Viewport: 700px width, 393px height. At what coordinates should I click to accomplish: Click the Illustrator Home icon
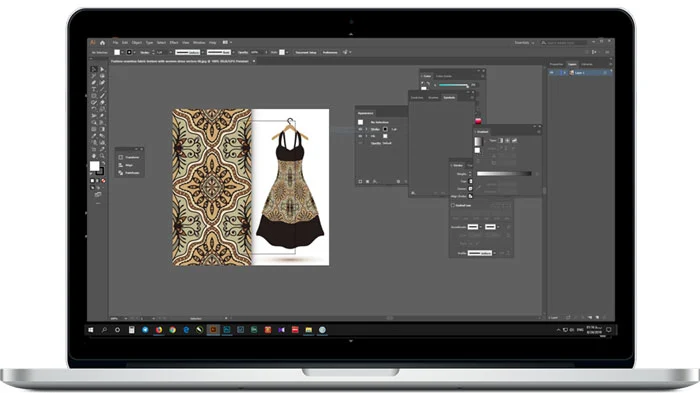click(102, 42)
